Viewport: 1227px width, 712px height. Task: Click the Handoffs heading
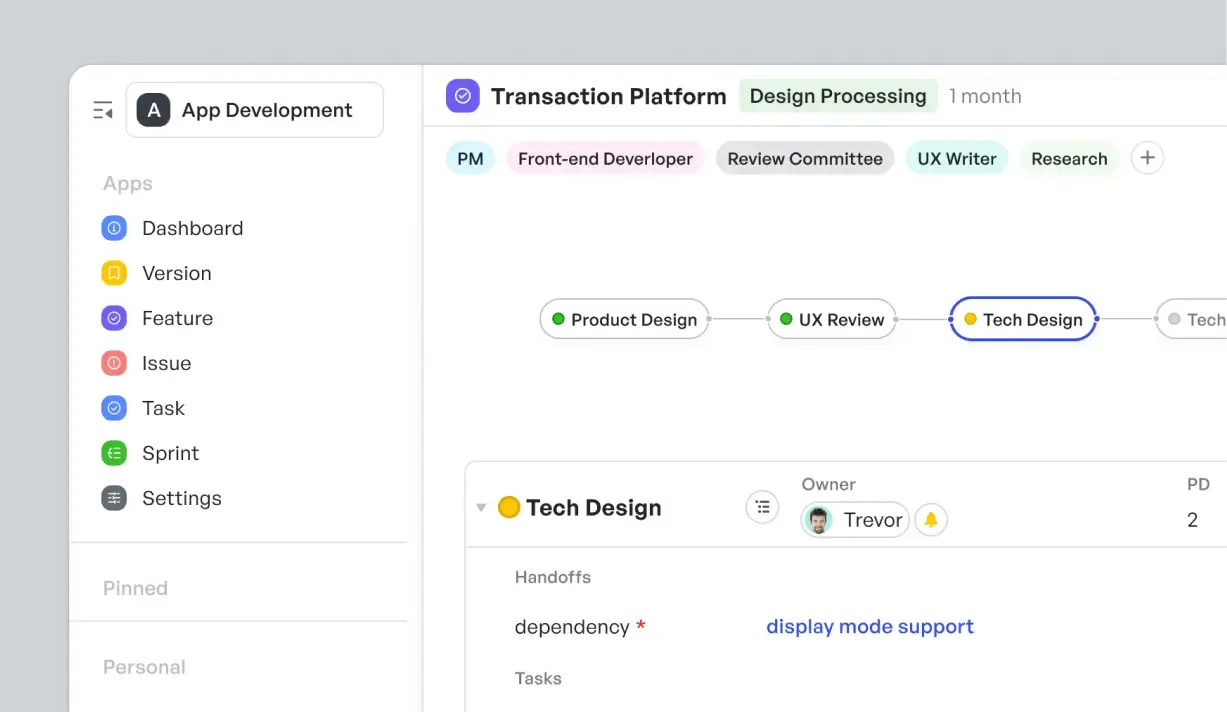[552, 577]
